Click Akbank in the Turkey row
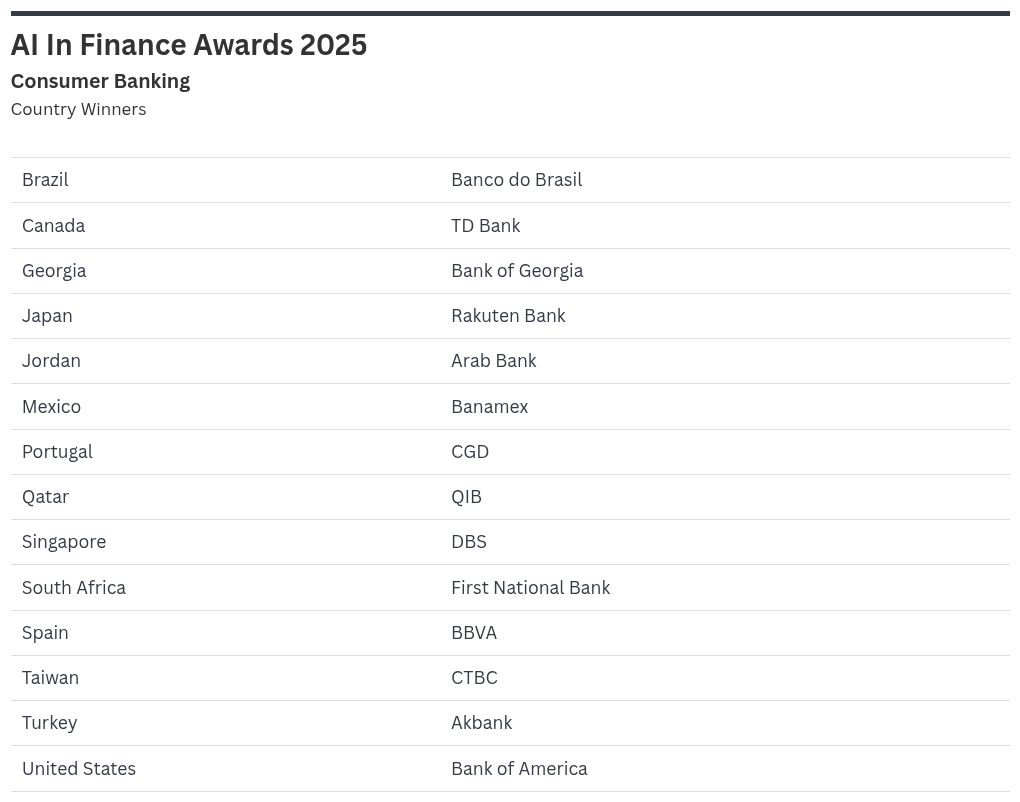1020x802 pixels. tap(481, 723)
